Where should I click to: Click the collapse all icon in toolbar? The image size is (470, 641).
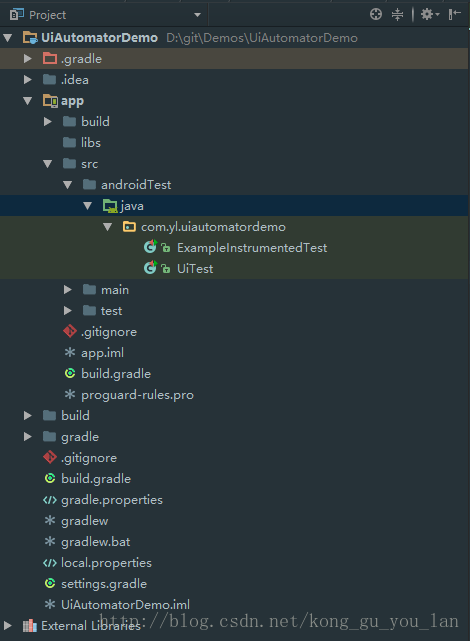tap(397, 15)
